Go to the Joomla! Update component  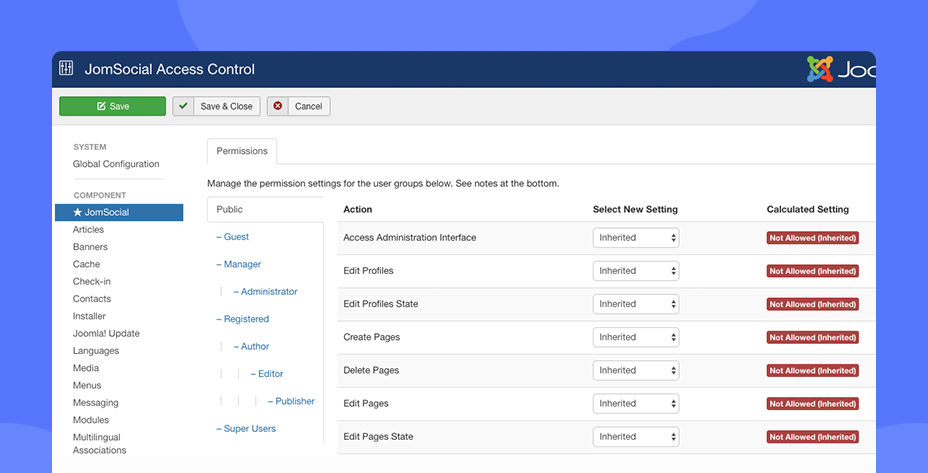[107, 333]
